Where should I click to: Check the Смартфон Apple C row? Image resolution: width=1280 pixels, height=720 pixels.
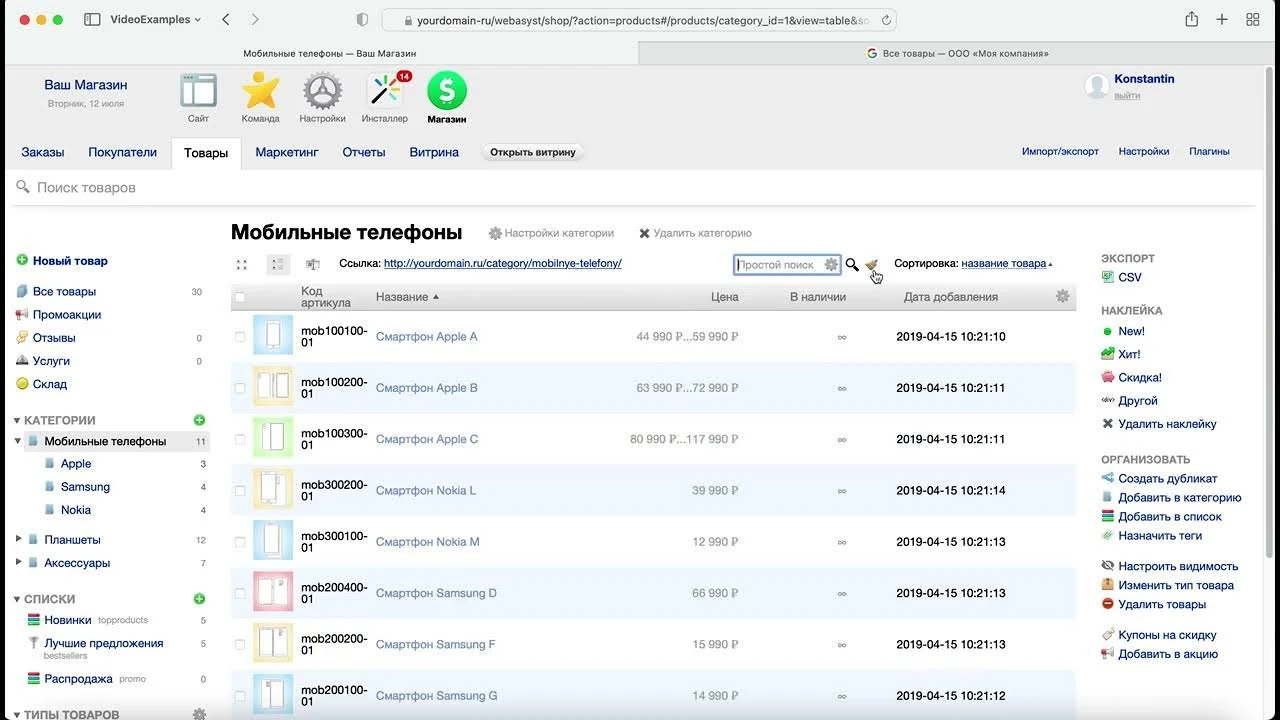[x=240, y=439]
